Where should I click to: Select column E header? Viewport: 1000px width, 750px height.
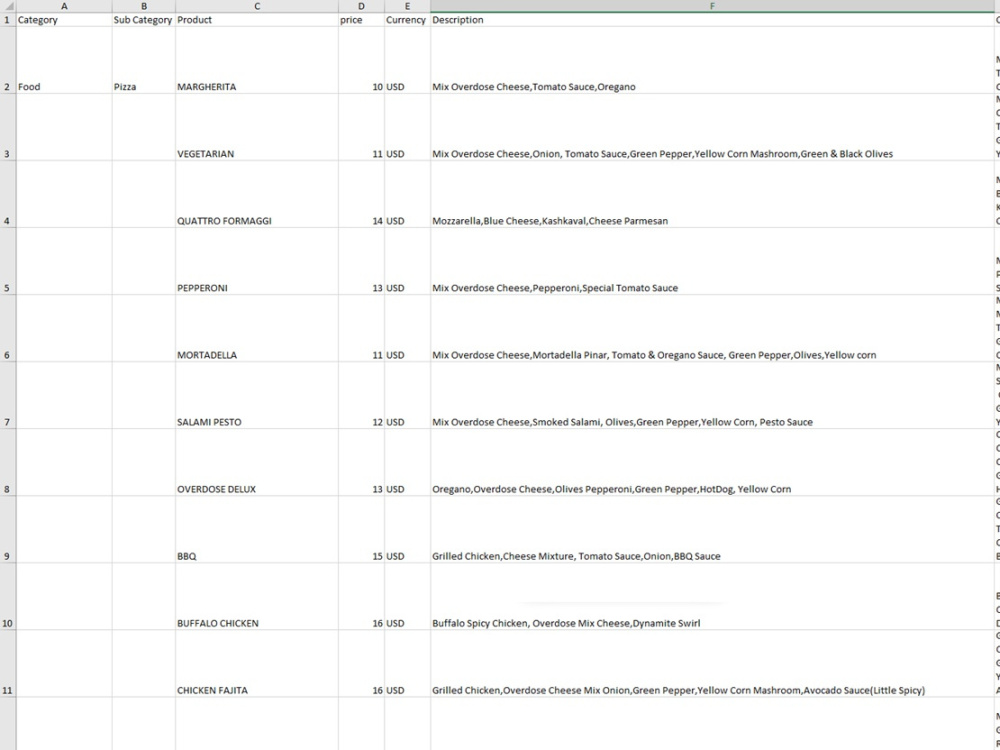click(407, 6)
